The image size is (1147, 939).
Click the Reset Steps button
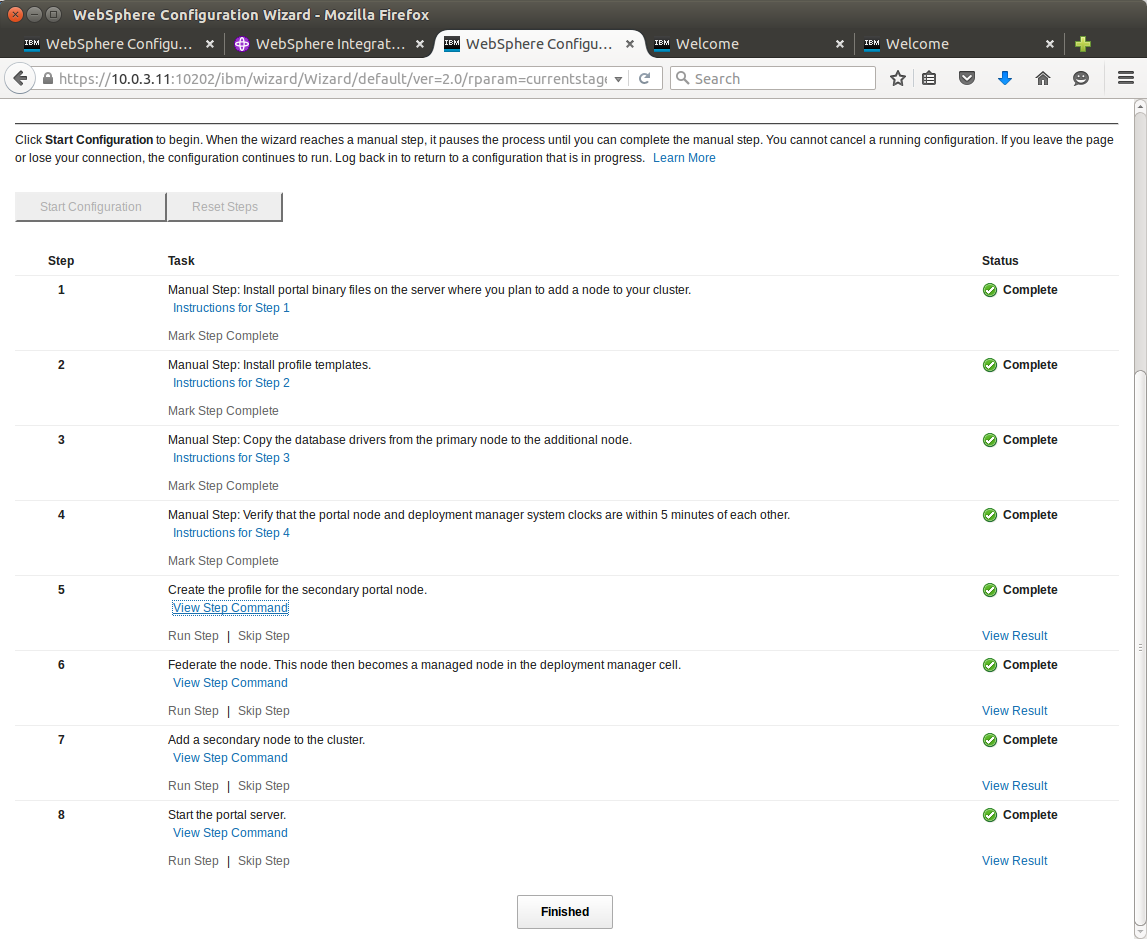225,207
